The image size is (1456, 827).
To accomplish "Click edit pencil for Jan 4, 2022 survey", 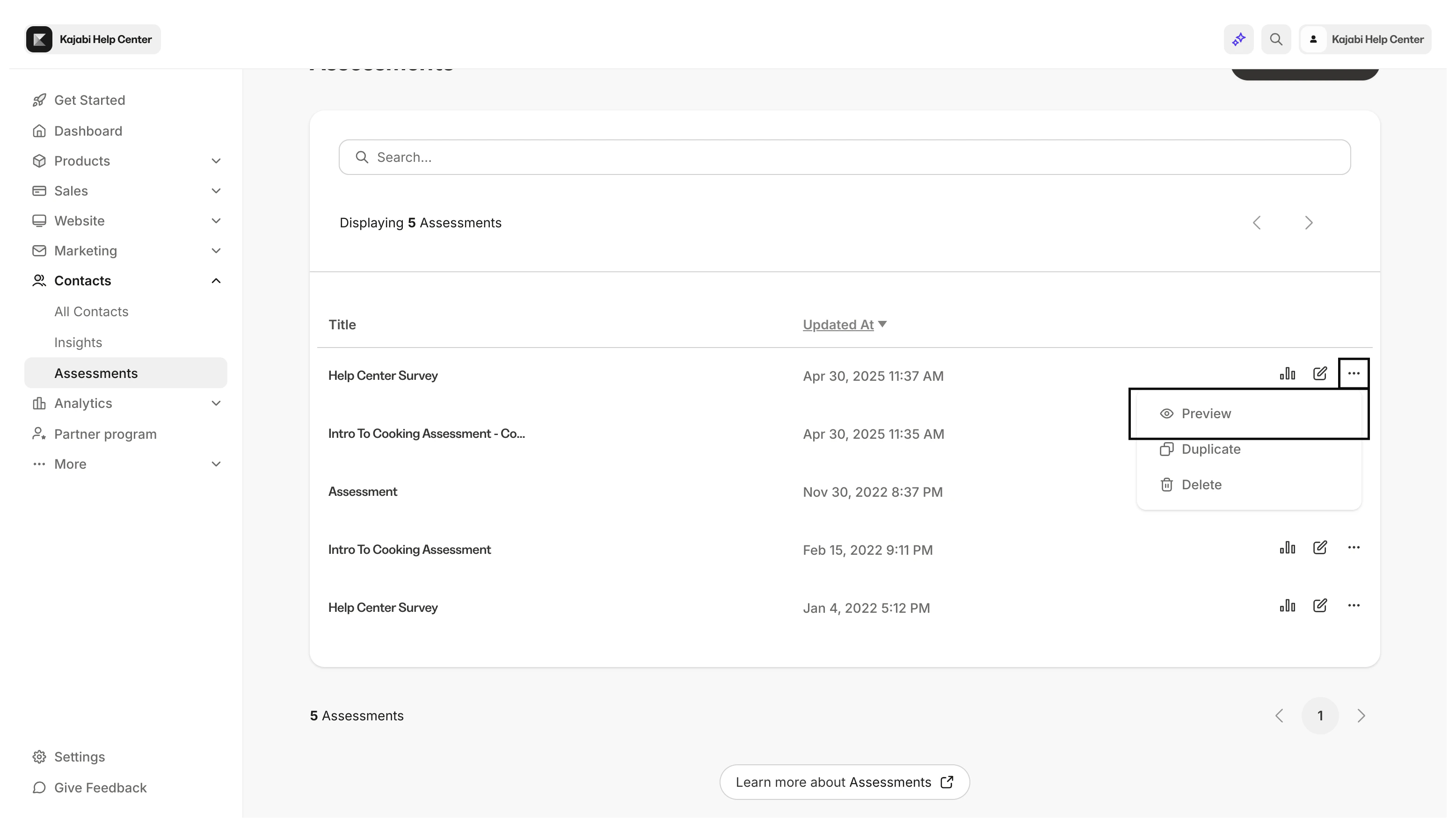I will (x=1320, y=605).
